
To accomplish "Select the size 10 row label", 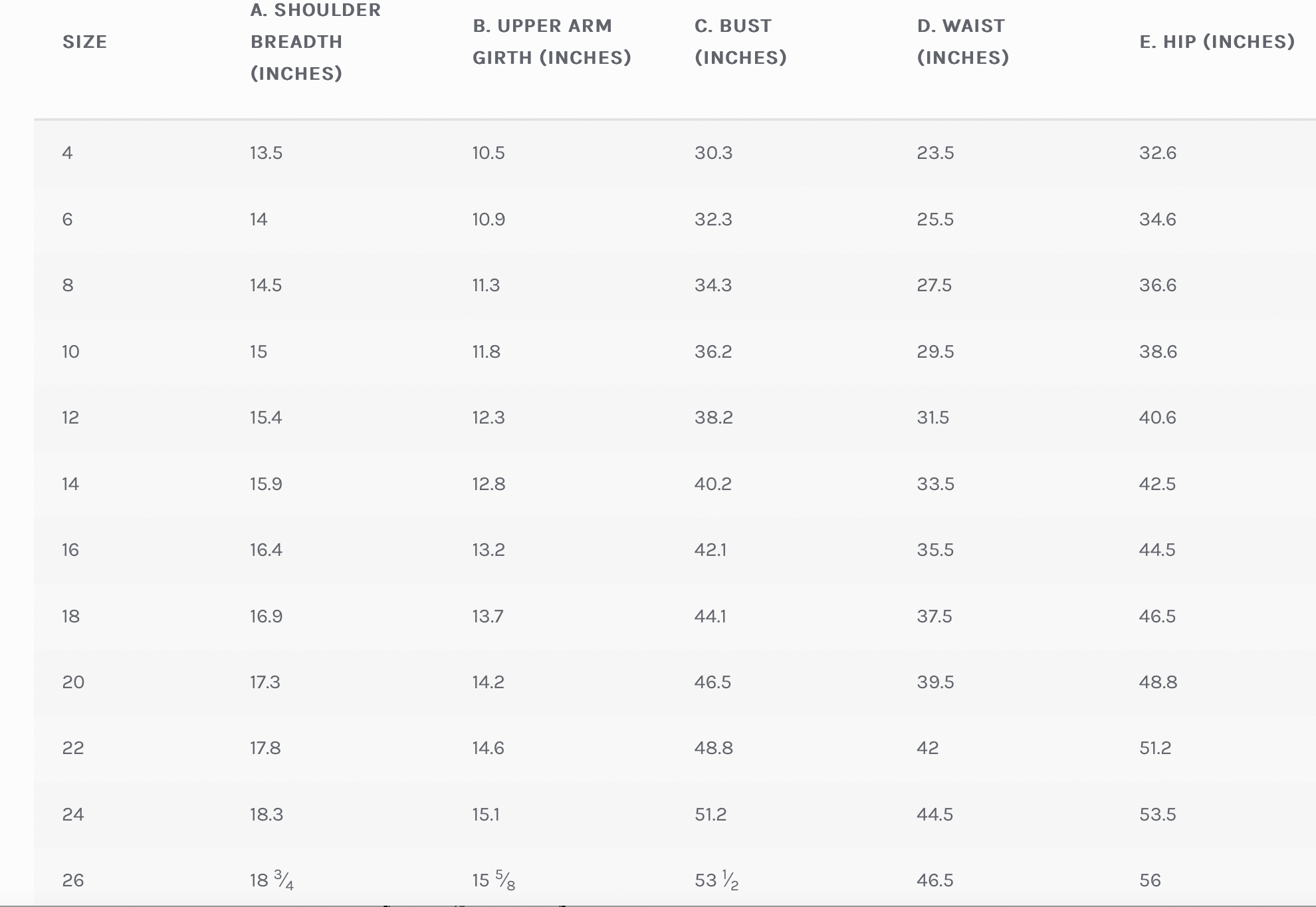I will [x=71, y=352].
